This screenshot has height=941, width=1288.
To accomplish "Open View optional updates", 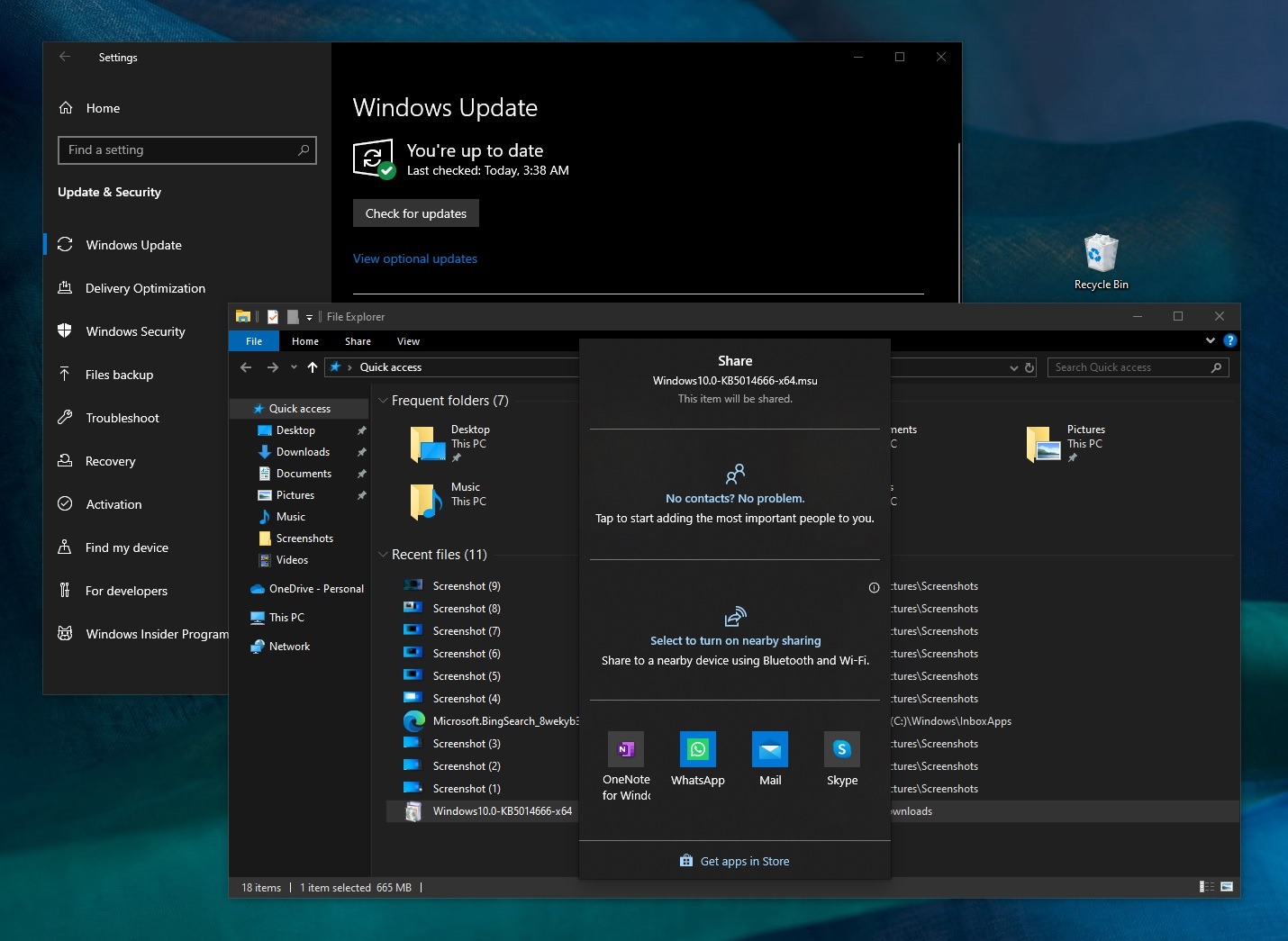I will (415, 258).
